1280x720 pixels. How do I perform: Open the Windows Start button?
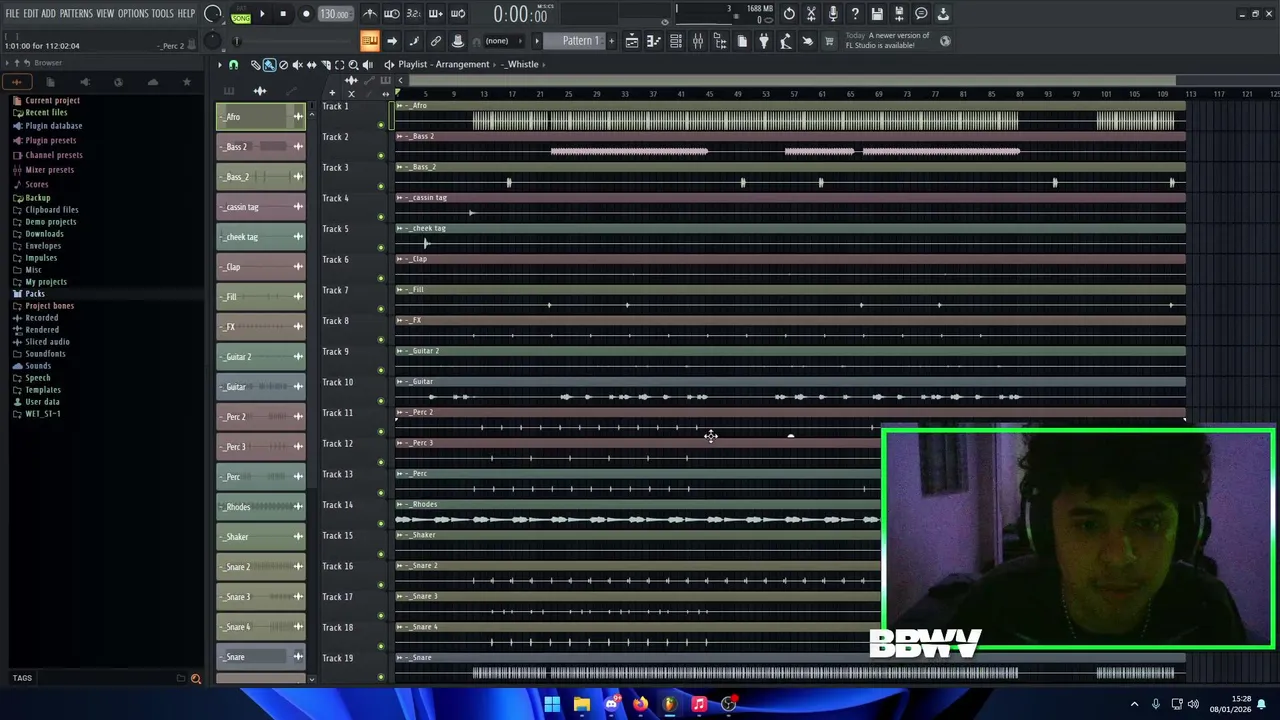(552, 704)
